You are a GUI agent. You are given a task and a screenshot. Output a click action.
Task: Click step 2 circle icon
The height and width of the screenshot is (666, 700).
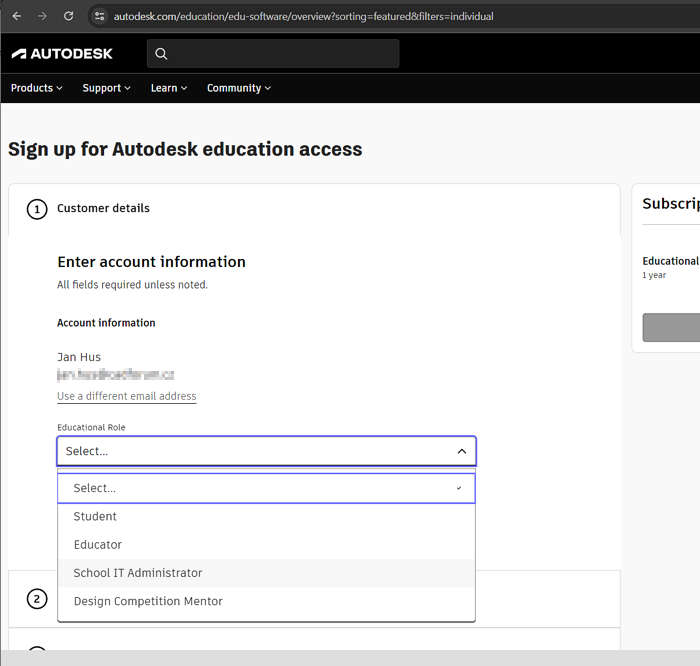click(37, 599)
